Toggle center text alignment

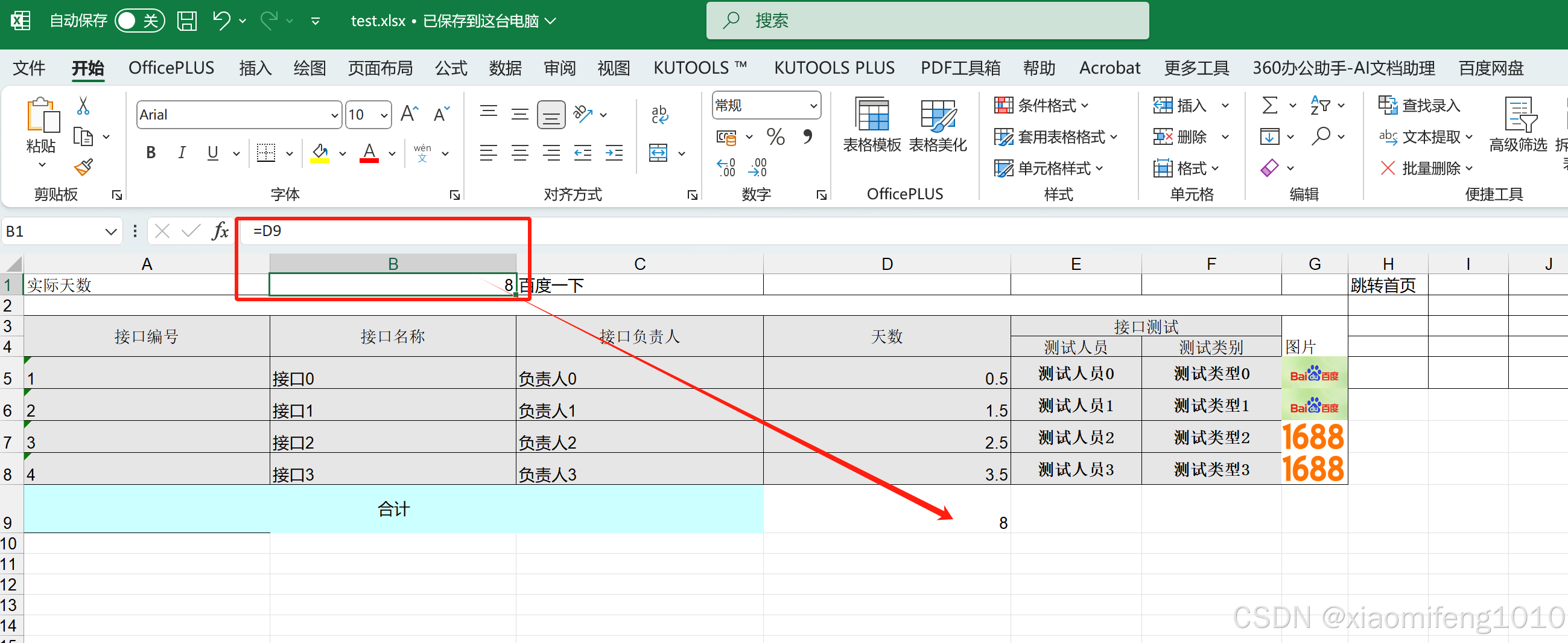click(x=519, y=152)
